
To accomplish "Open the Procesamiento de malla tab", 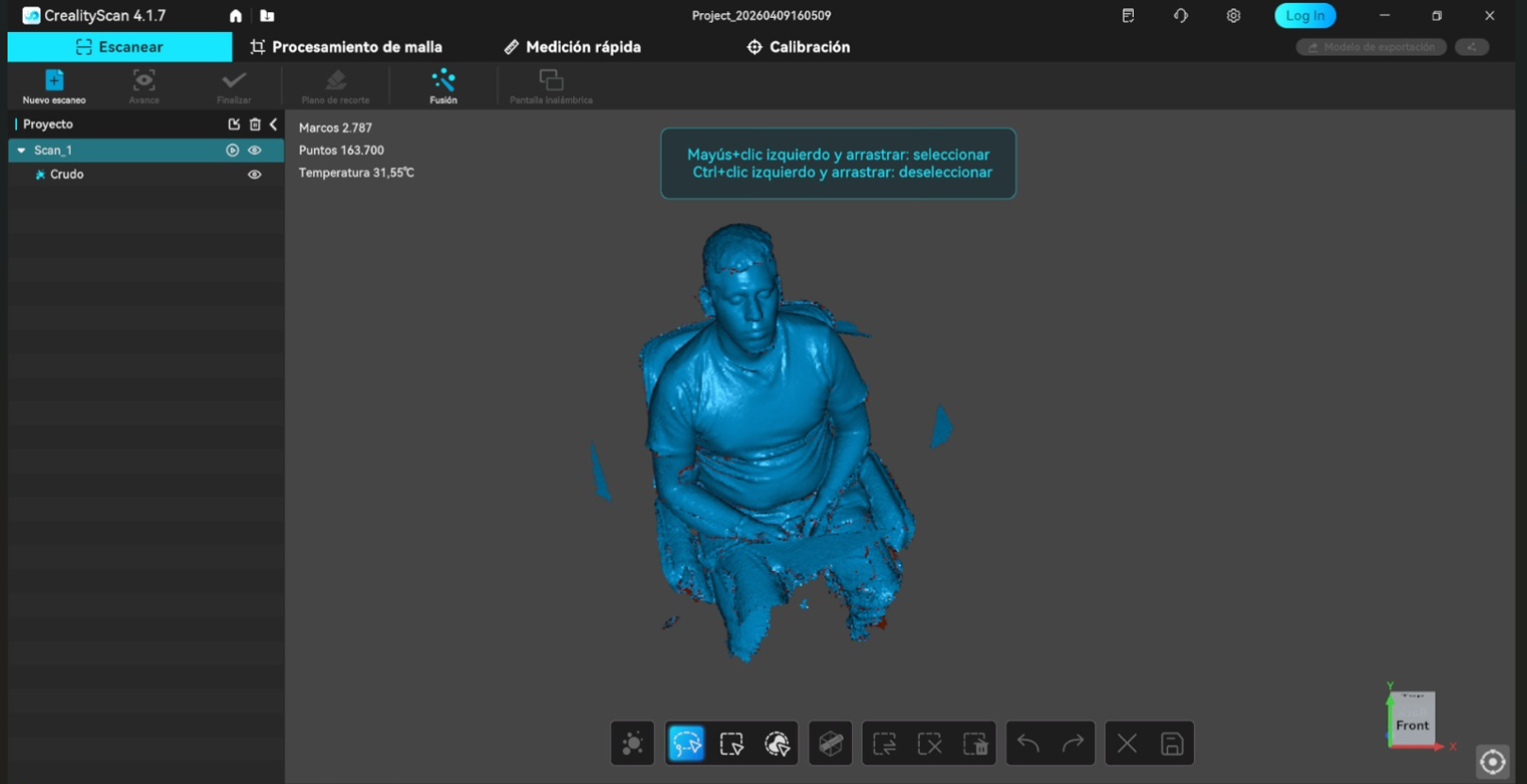I will [346, 47].
